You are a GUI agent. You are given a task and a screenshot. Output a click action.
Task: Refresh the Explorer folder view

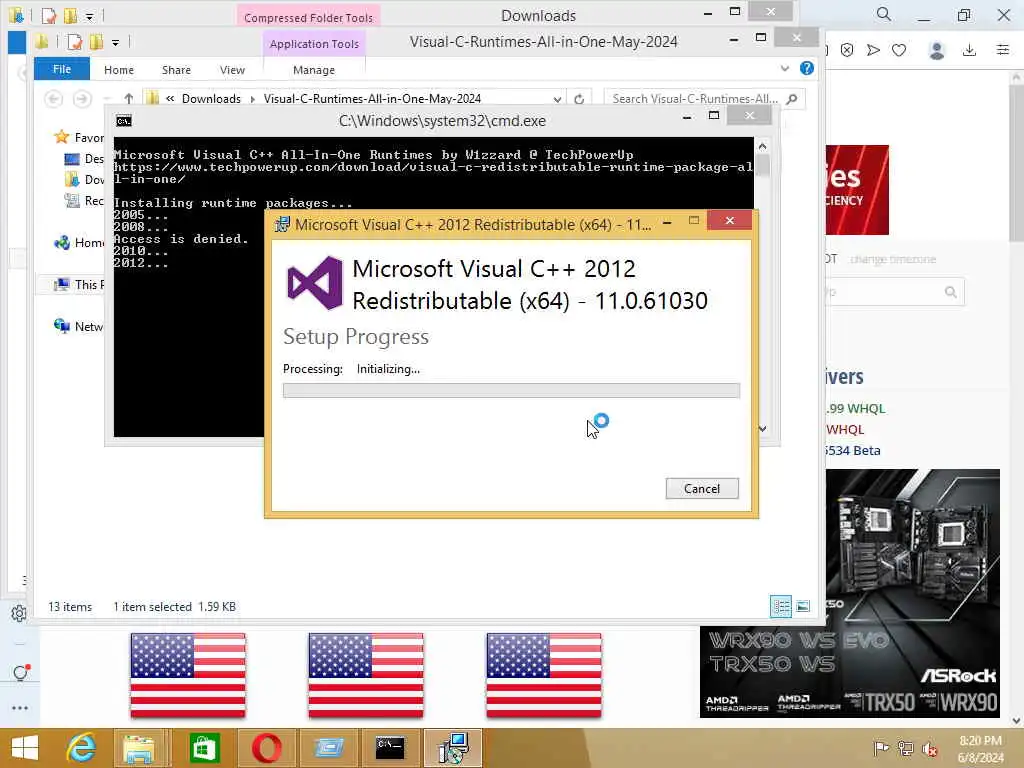[579, 99]
